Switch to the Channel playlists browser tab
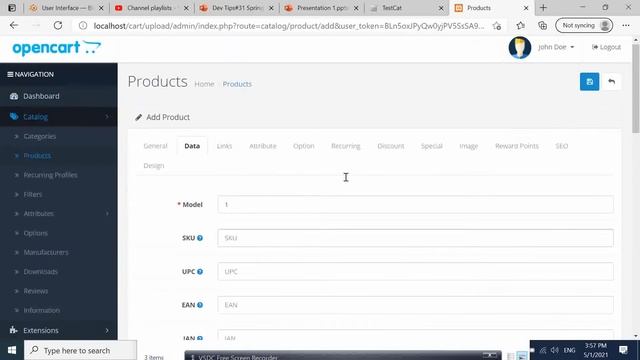Image resolution: width=640 pixels, height=360 pixels. [151, 8]
